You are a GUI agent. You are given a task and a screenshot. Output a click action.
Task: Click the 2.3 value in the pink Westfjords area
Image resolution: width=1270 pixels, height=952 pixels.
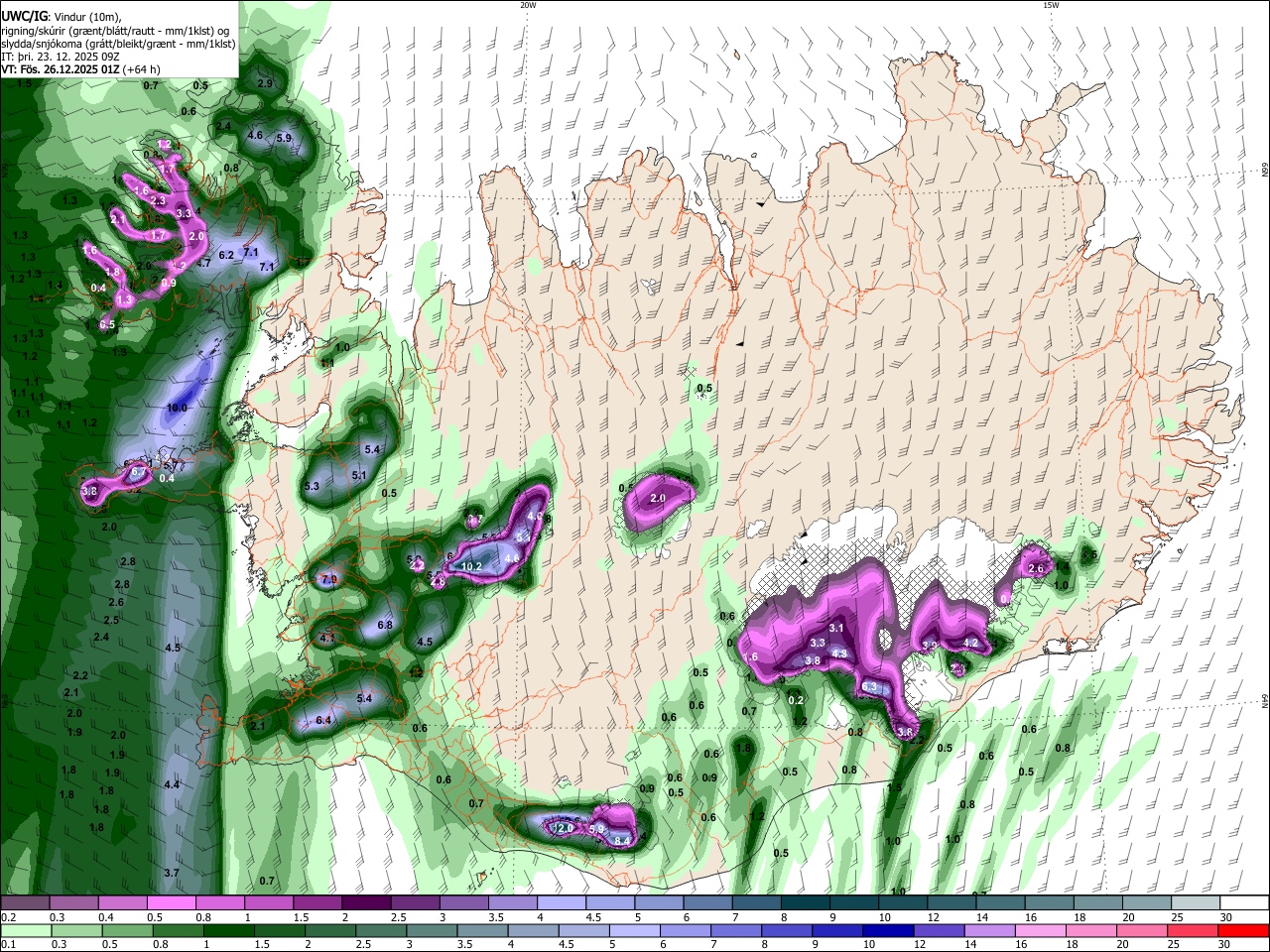click(x=158, y=200)
